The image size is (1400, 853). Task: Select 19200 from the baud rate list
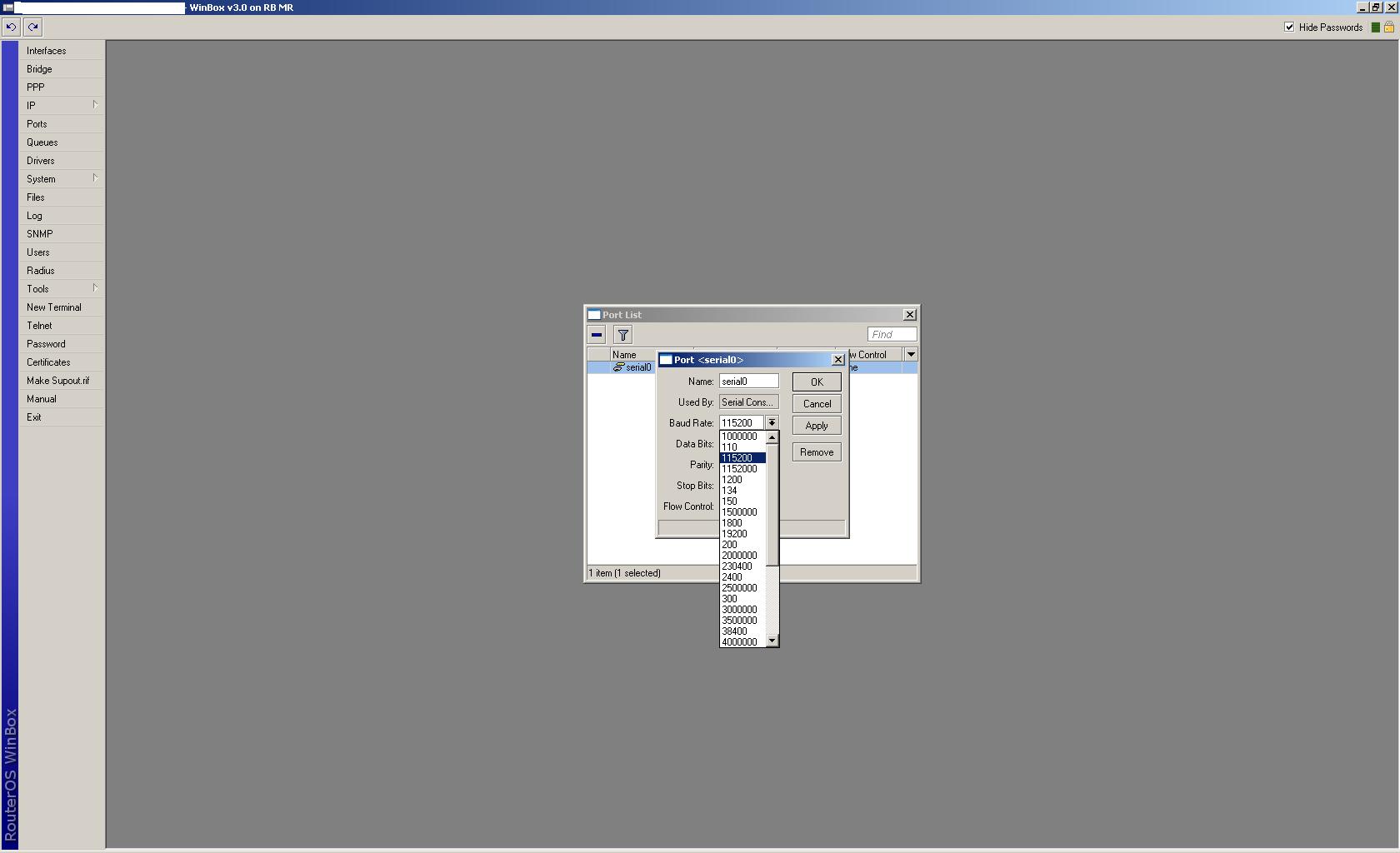[x=734, y=533]
